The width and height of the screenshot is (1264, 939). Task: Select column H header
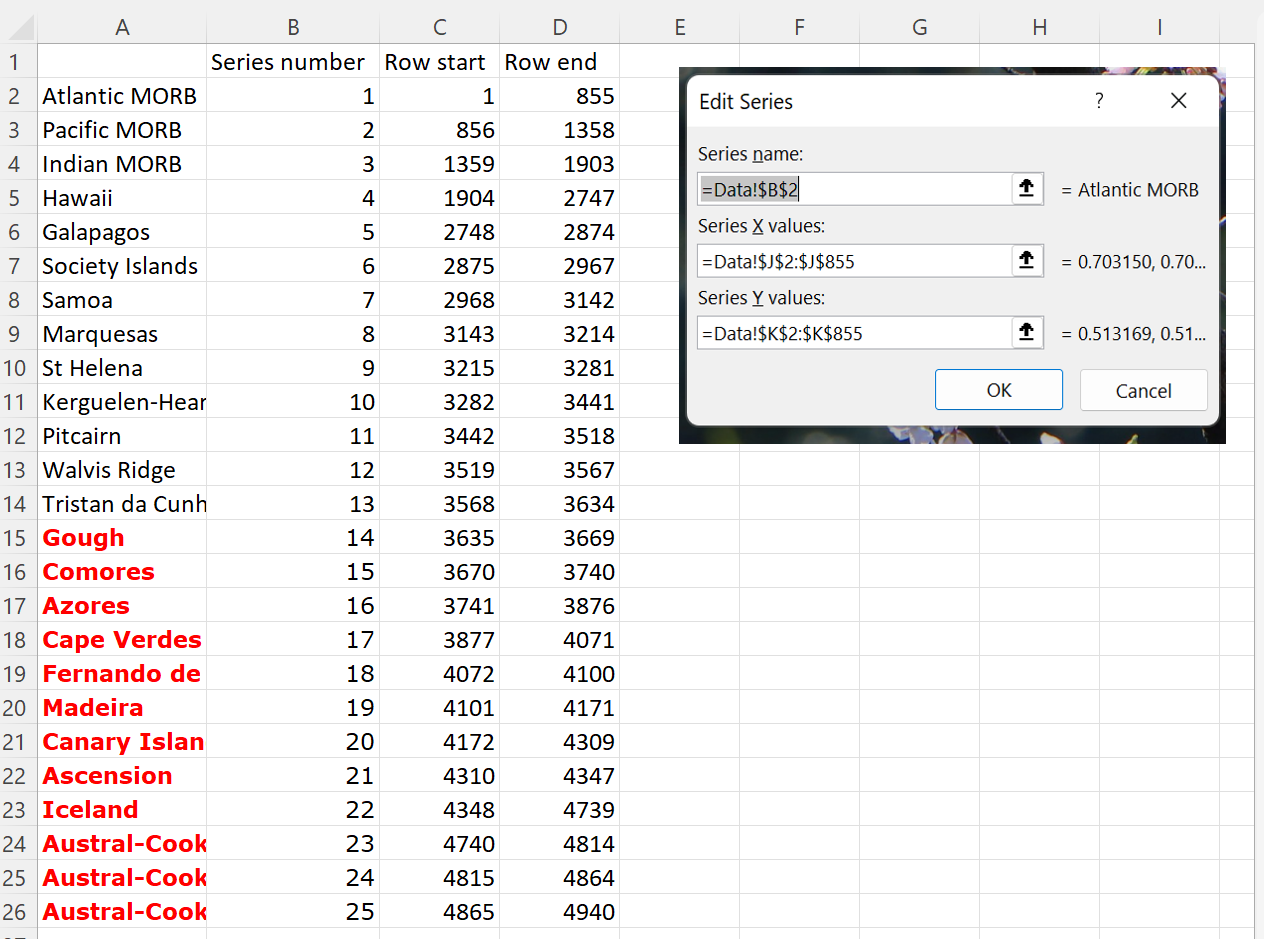pyautogui.click(x=1040, y=28)
